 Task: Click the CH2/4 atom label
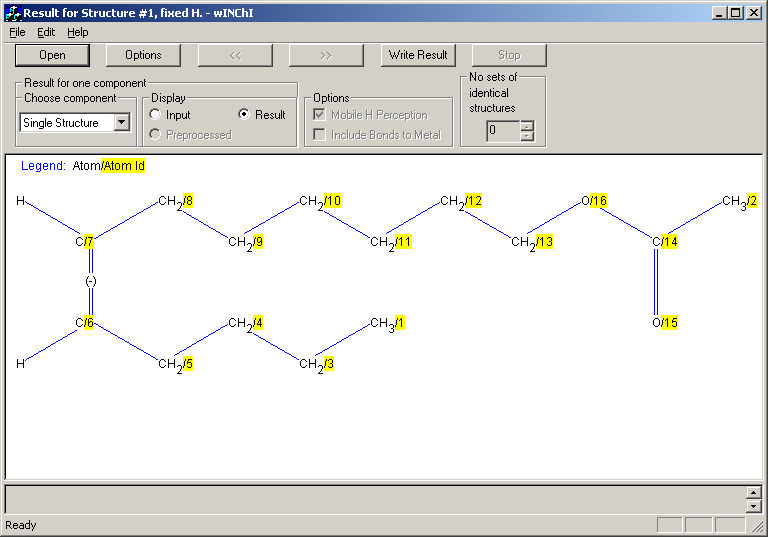coord(245,324)
